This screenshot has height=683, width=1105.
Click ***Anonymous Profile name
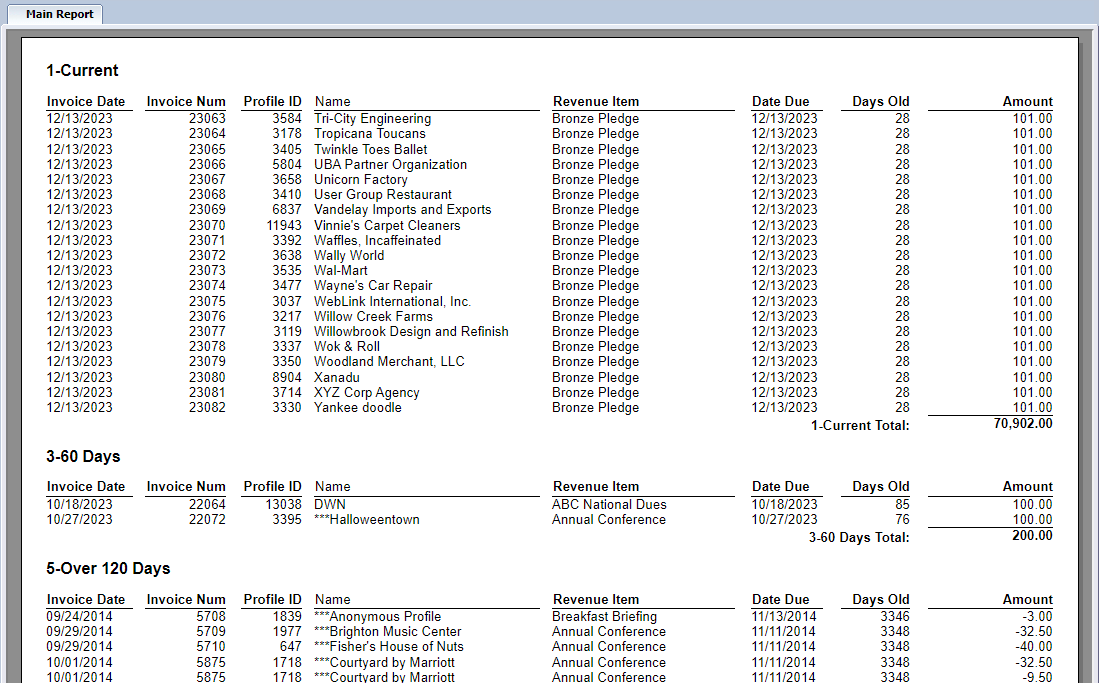(378, 617)
